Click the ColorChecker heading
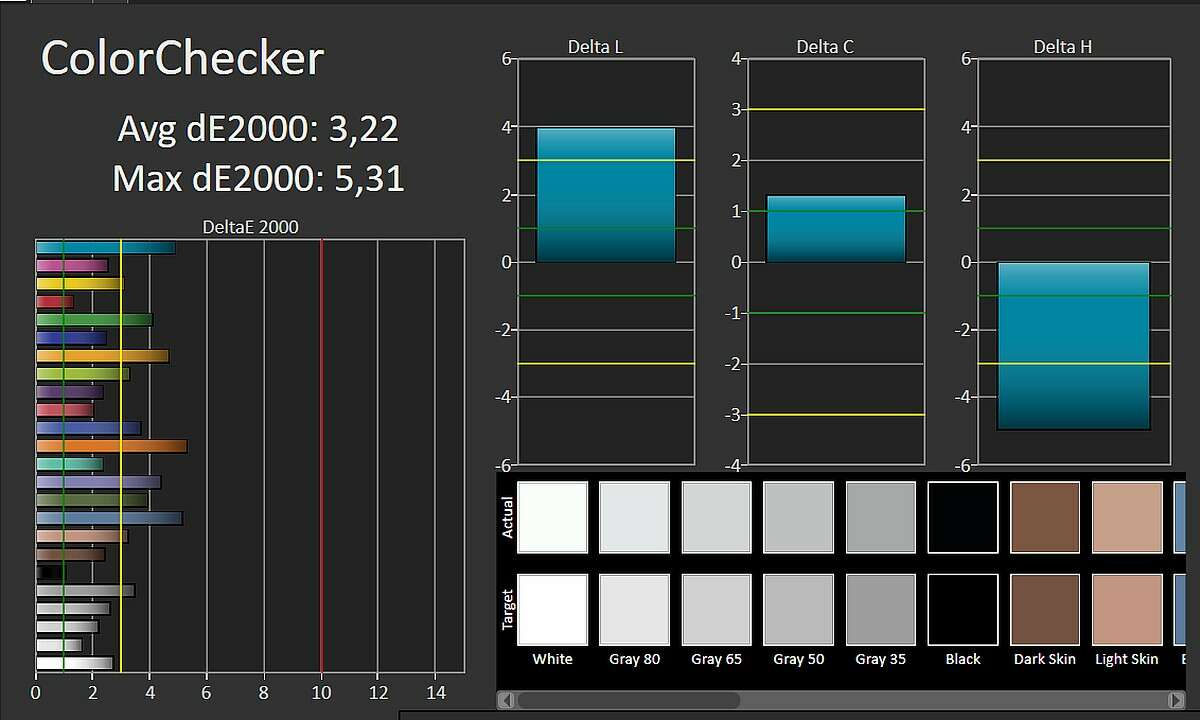1200x720 pixels. point(182,59)
